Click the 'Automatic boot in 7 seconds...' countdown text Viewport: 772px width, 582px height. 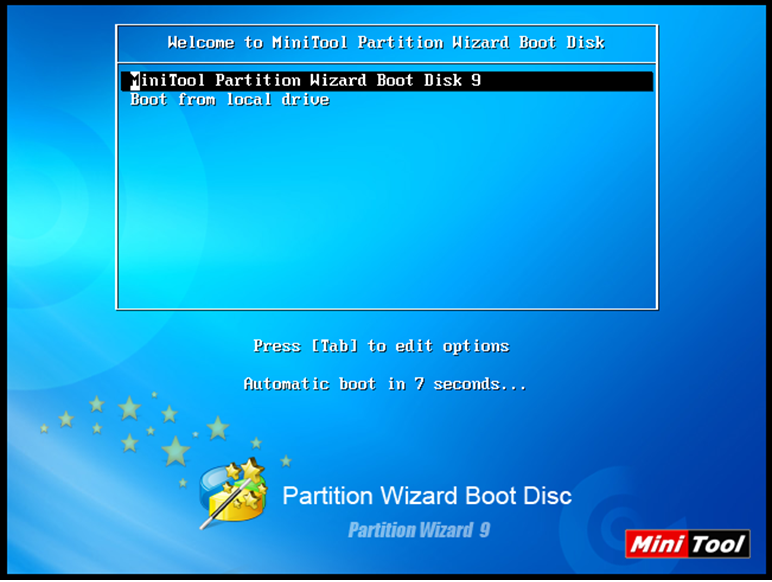[385, 384]
